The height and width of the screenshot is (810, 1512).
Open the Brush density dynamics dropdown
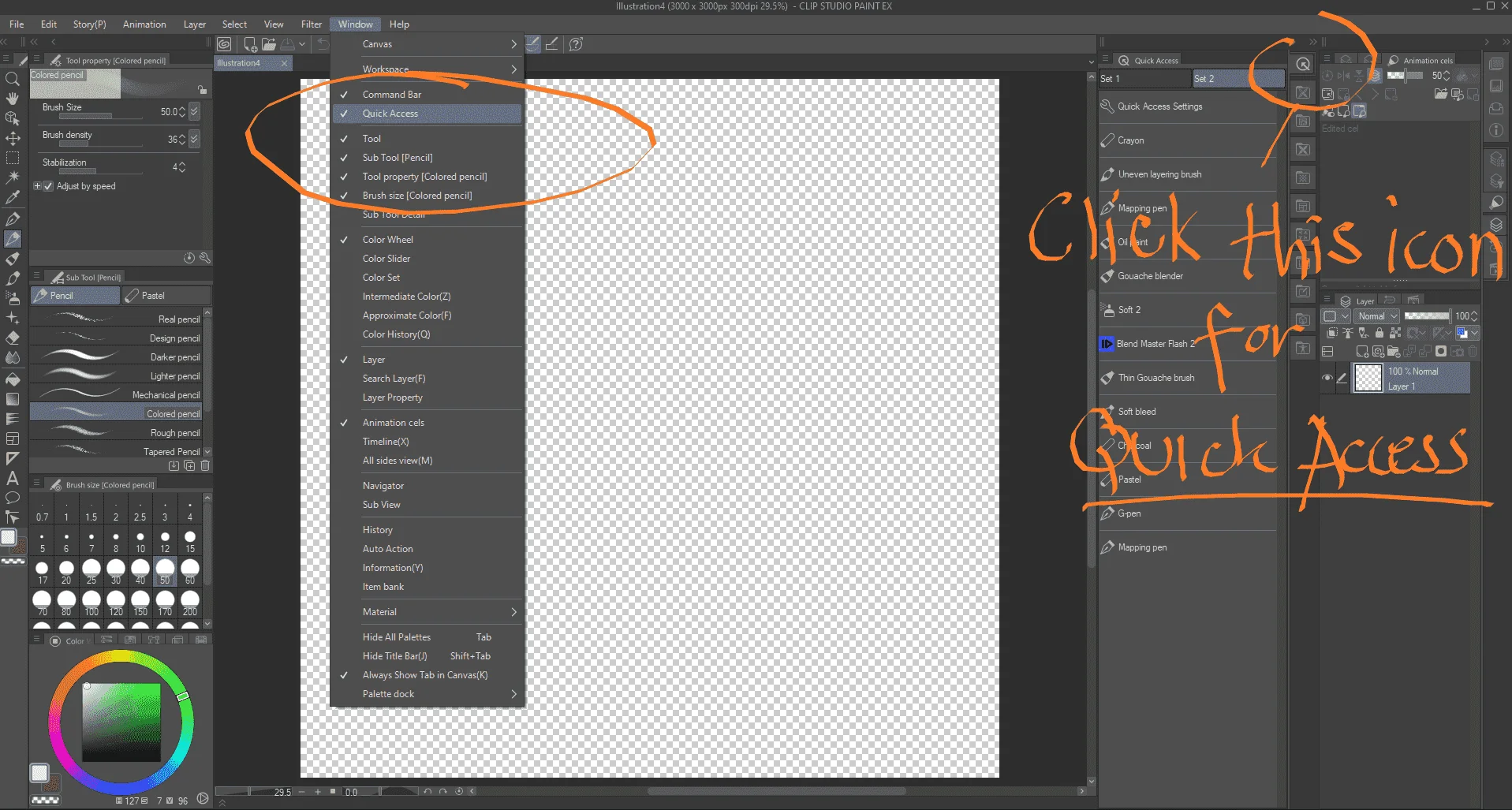[x=194, y=139]
